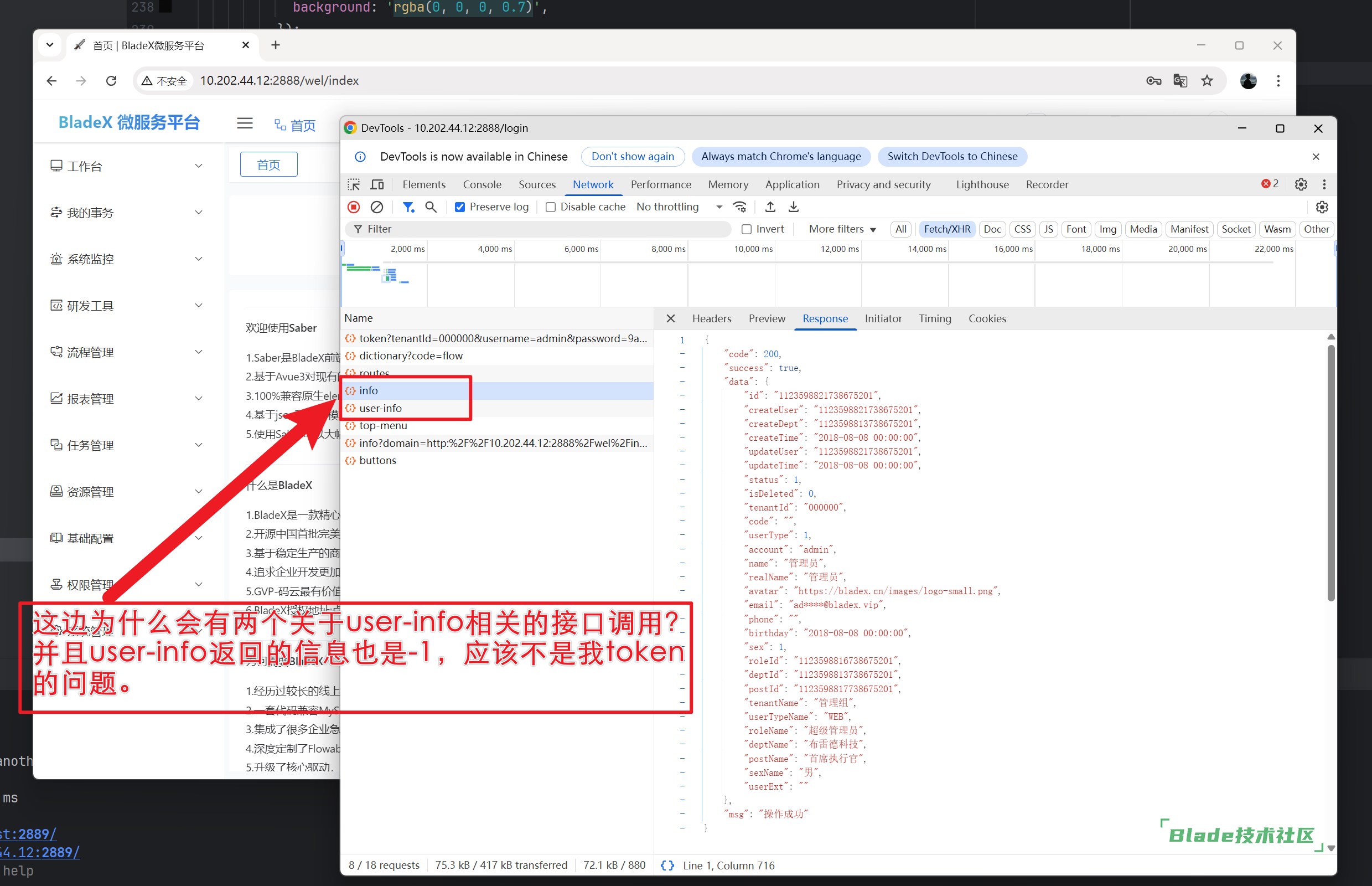Viewport: 1372px width, 886px height.
Task: Expand 资源管理 sidebar menu
Action: click(x=127, y=492)
